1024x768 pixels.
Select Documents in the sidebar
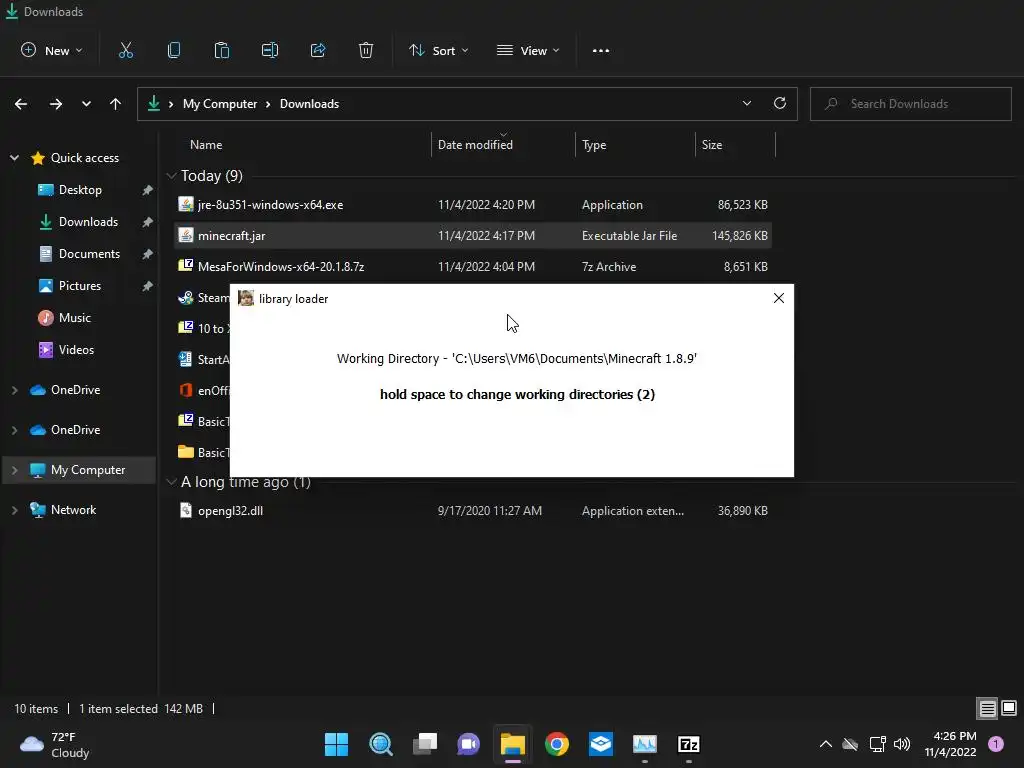coord(89,254)
